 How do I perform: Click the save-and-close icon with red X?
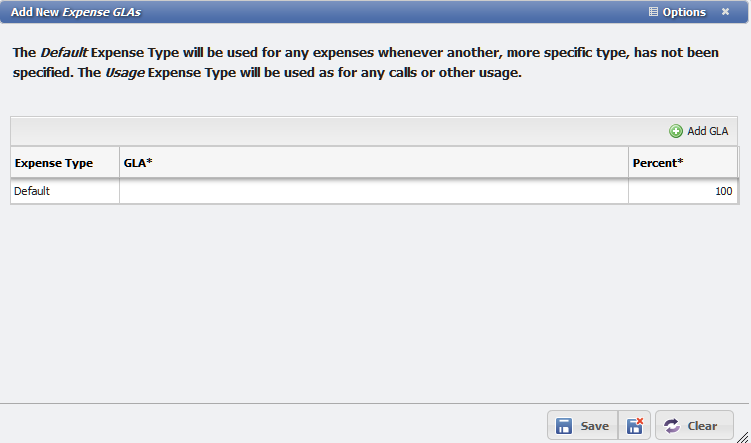635,426
